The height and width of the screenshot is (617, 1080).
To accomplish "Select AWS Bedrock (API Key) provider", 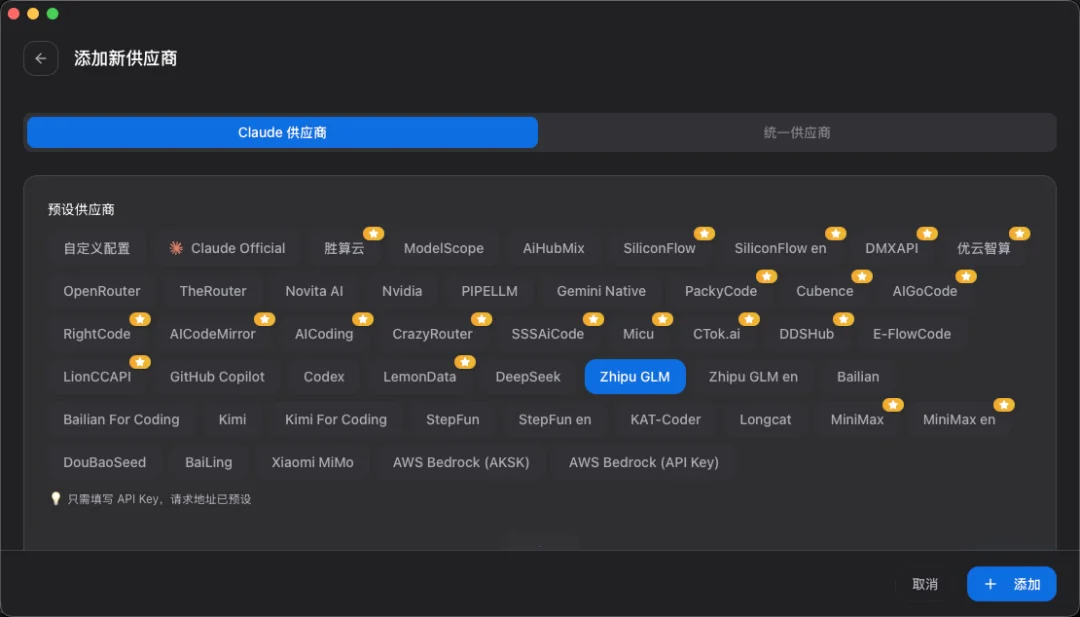I will tap(642, 462).
